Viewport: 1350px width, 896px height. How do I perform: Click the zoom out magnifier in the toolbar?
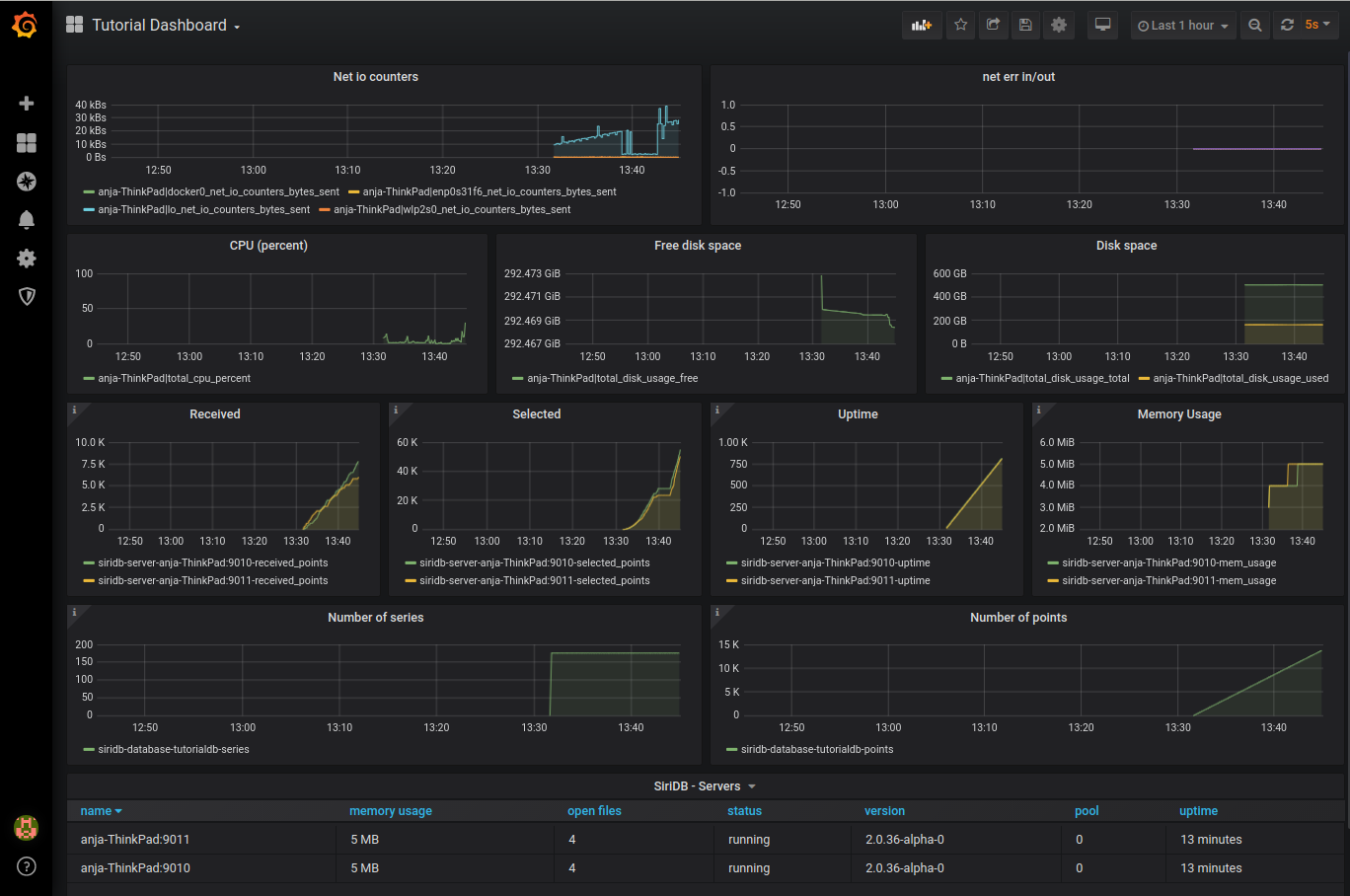(x=1254, y=25)
